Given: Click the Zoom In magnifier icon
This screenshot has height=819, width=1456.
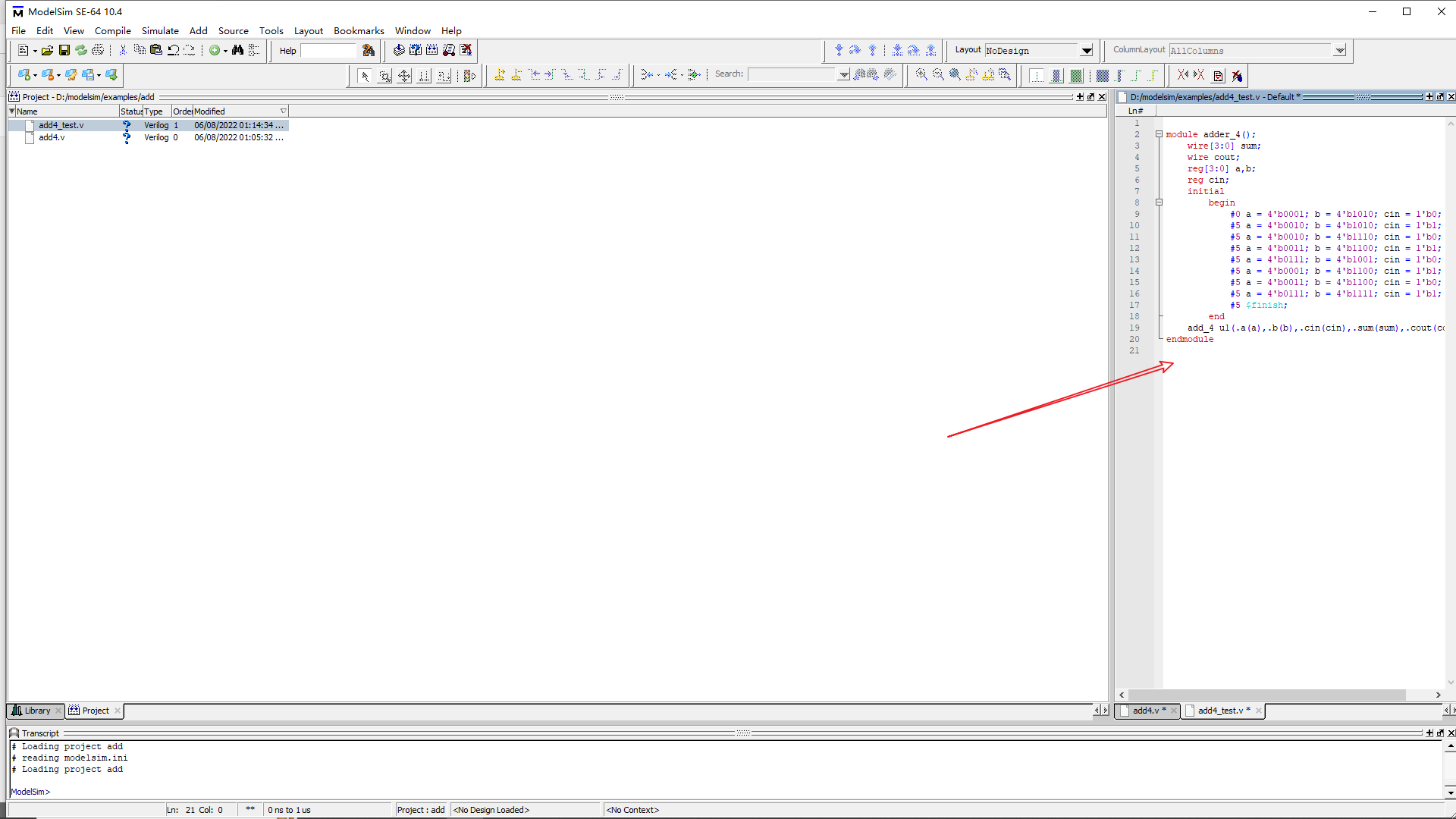Looking at the screenshot, I should [x=921, y=74].
